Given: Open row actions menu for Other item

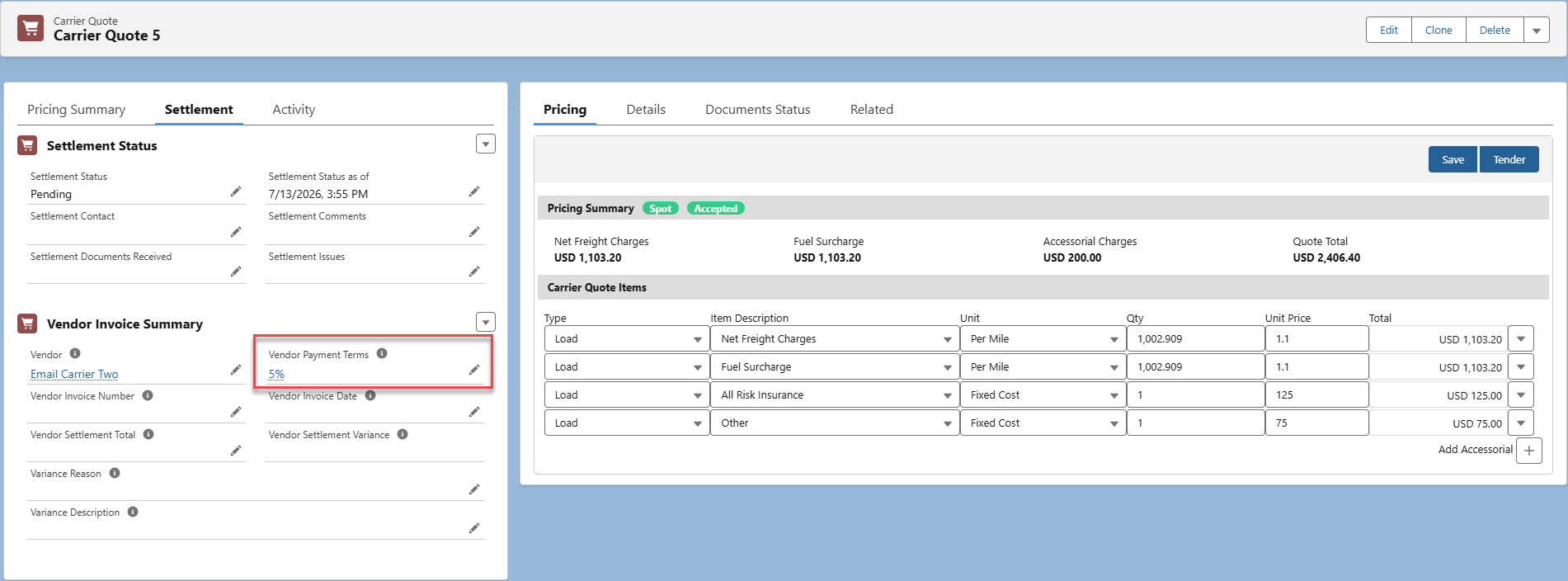Looking at the screenshot, I should click(1521, 423).
